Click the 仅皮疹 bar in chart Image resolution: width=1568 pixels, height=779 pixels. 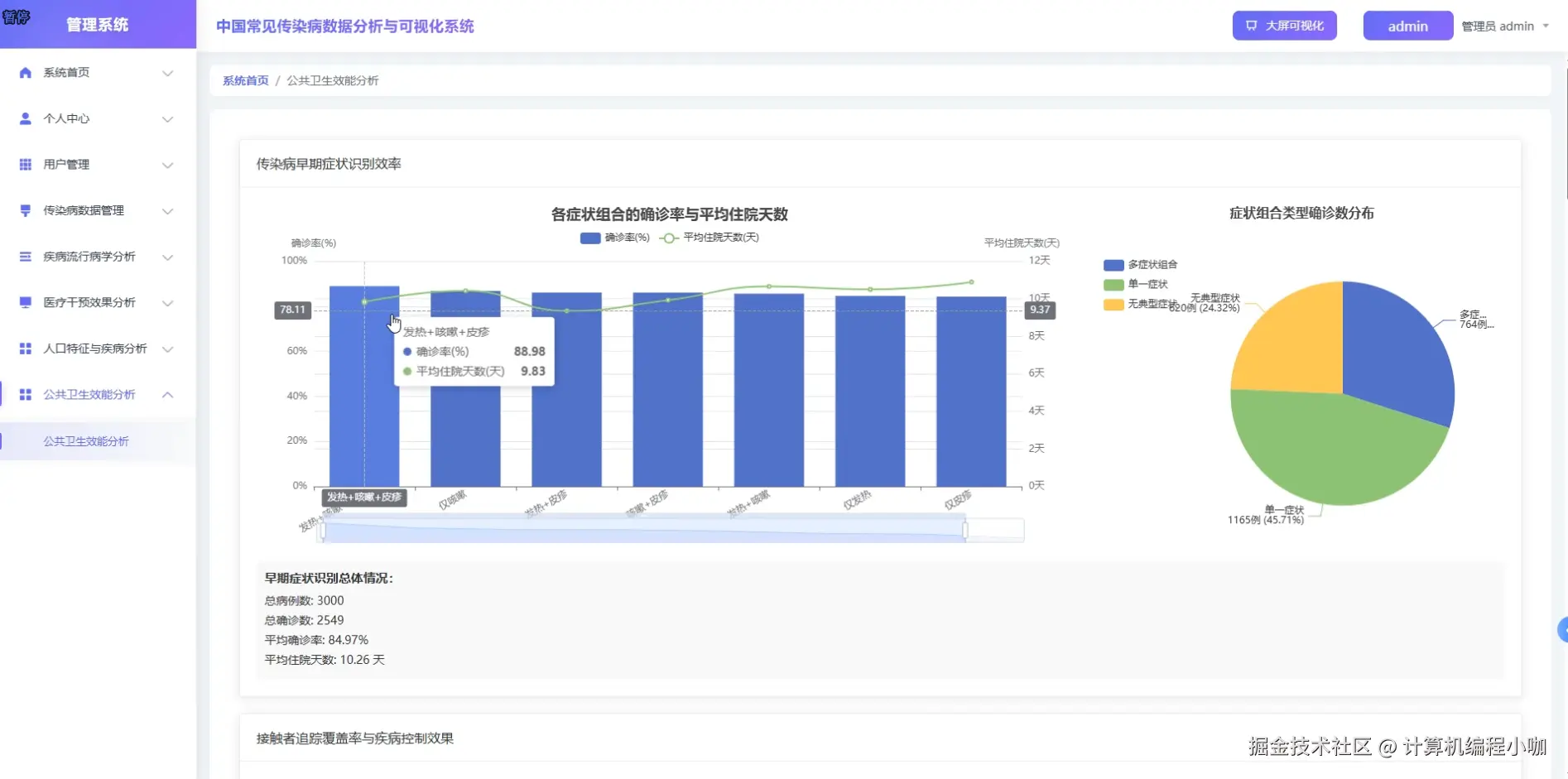tap(971, 392)
